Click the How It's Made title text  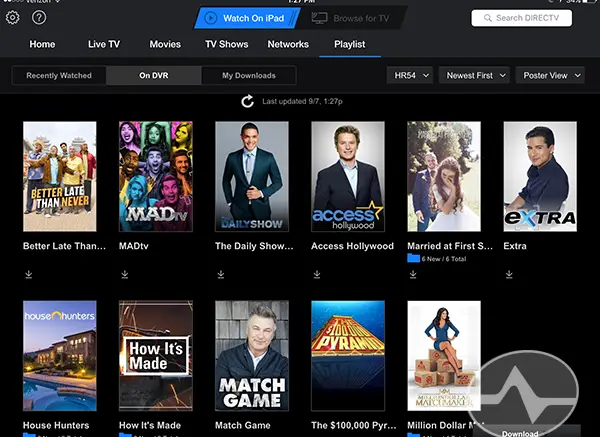click(150, 425)
